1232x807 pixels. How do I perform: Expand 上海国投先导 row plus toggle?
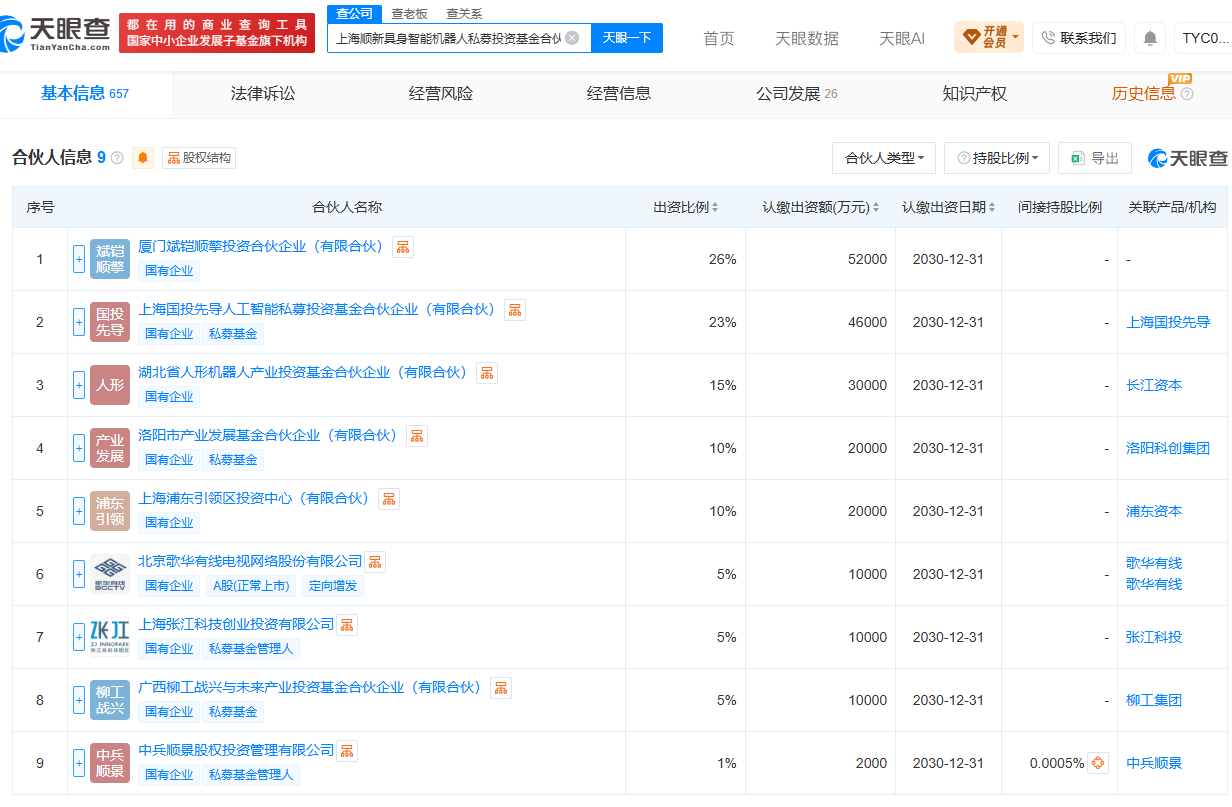click(x=79, y=322)
